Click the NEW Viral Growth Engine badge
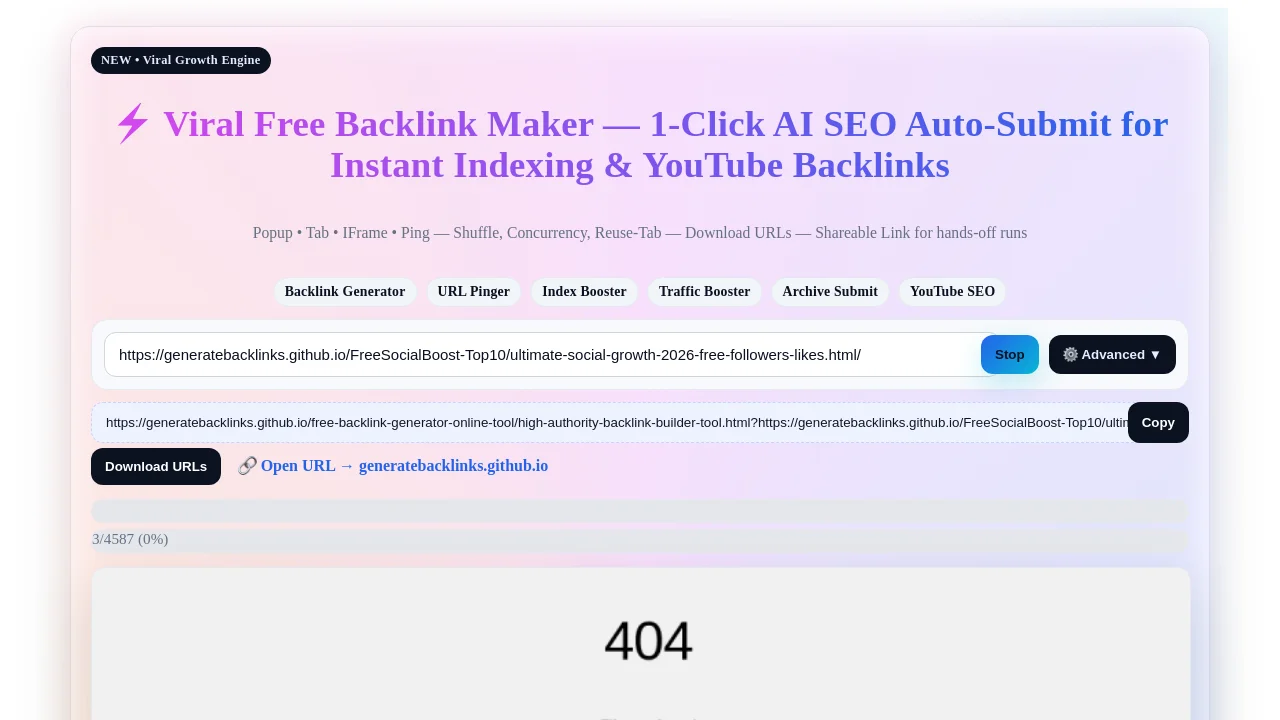This screenshot has height=720, width=1280. tap(181, 60)
